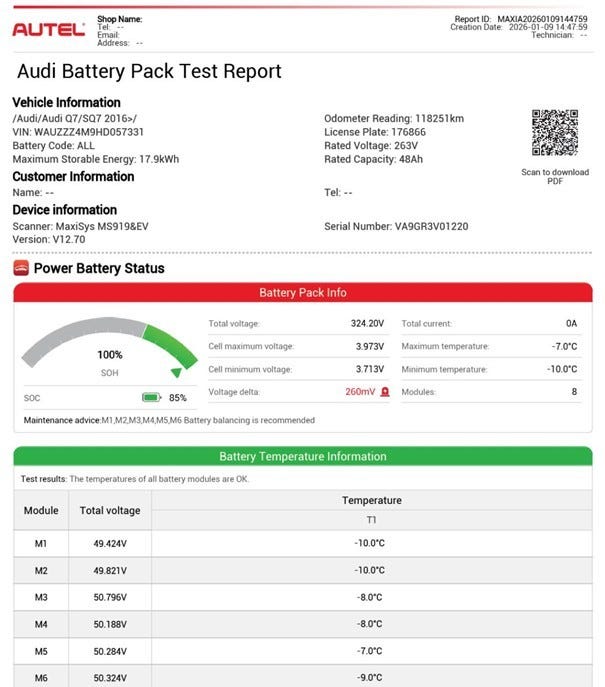Click M4 voltage '50.188V'
The image size is (605, 687).
coord(110,624)
